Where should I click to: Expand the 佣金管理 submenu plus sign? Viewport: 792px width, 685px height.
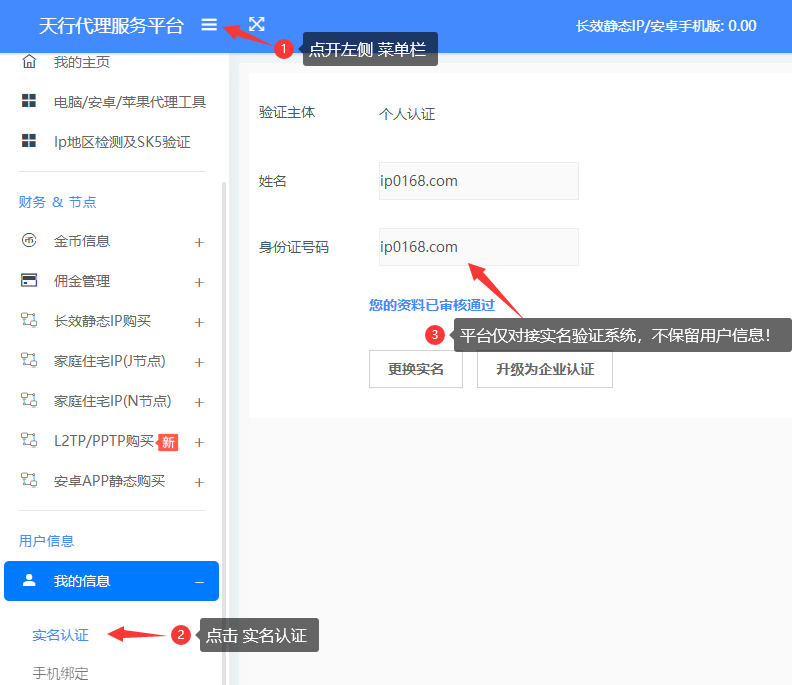(x=199, y=282)
